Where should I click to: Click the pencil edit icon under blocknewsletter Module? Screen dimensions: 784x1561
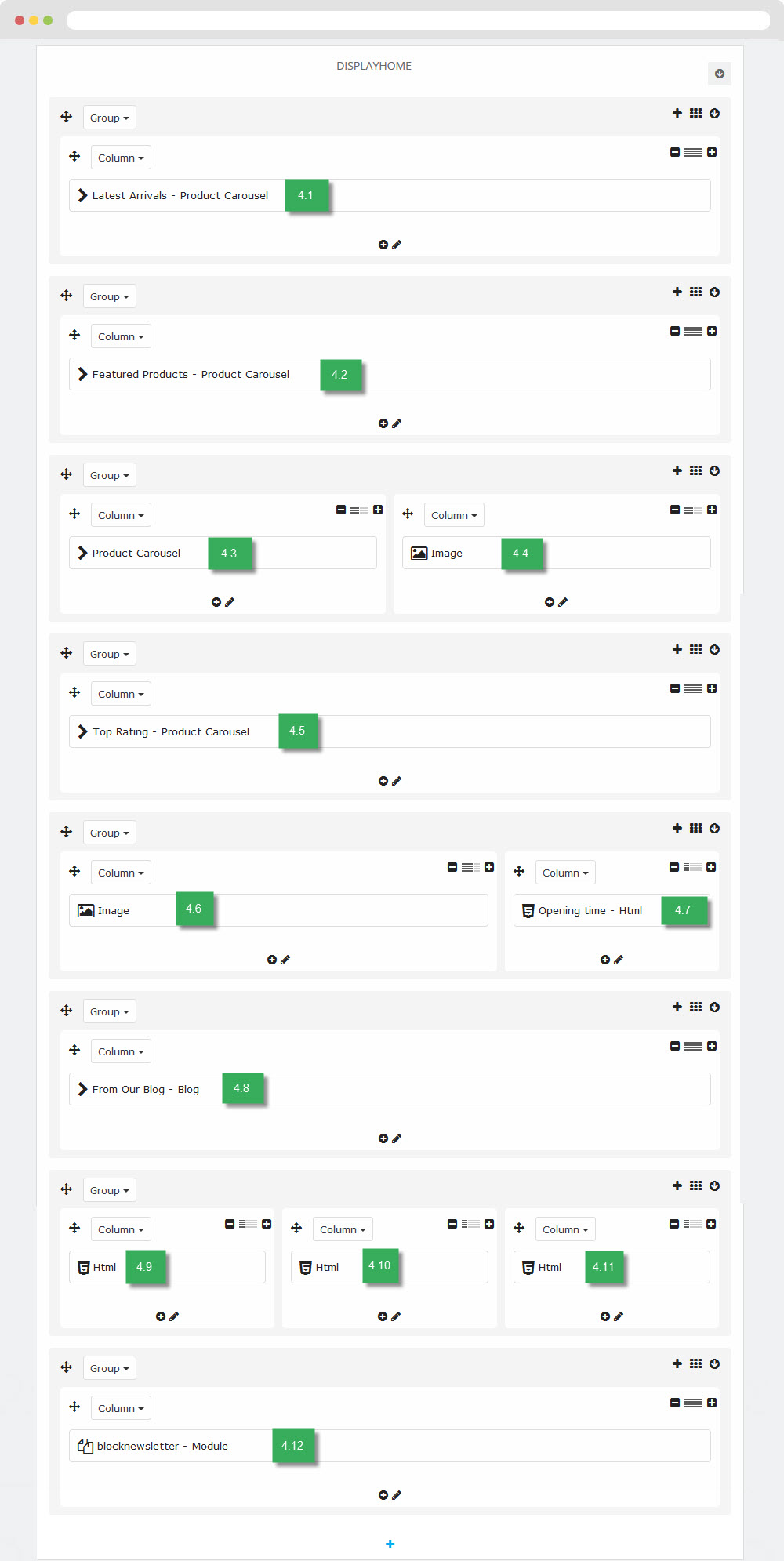(x=397, y=1495)
